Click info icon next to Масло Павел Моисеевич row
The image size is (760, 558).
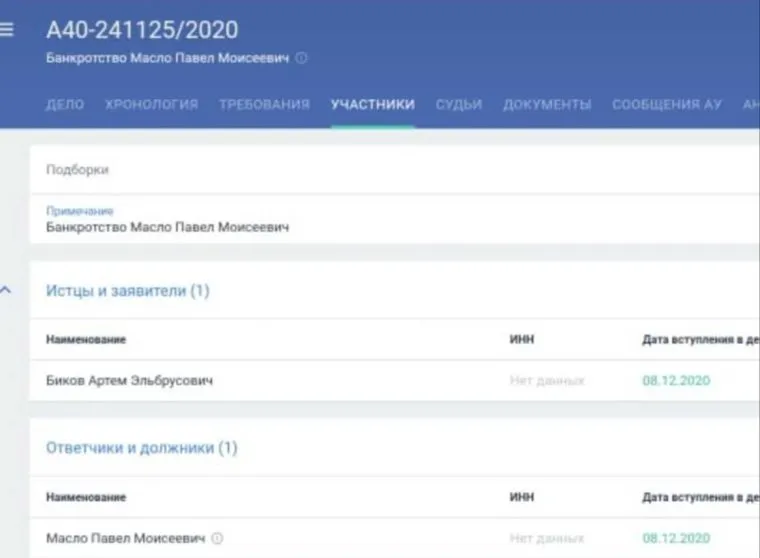click(x=217, y=538)
